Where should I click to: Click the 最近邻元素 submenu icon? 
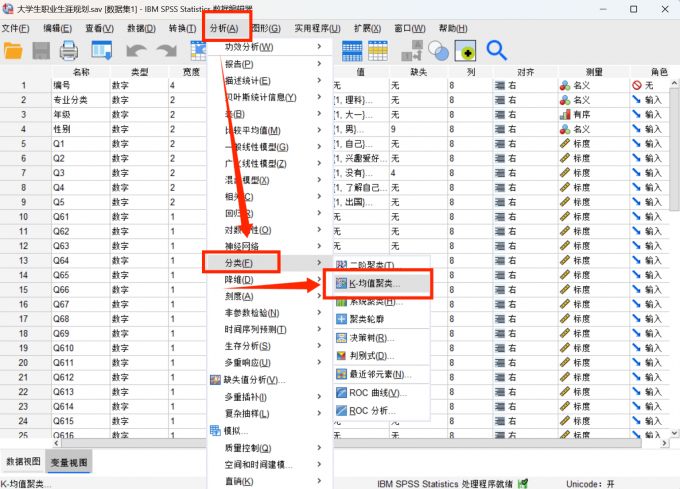pyautogui.click(x=341, y=374)
